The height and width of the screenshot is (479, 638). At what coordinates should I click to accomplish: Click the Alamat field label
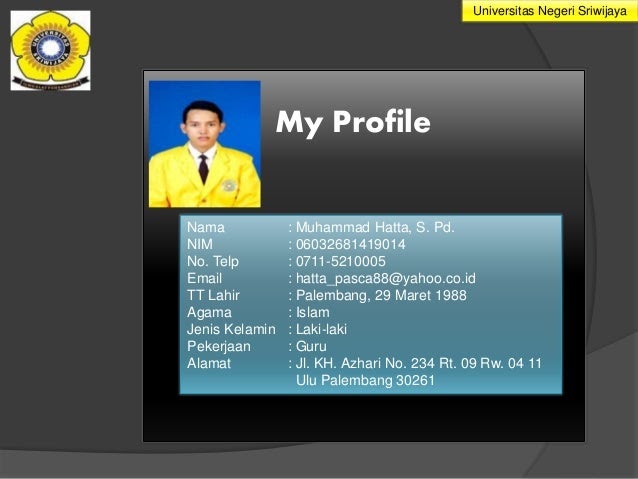209,363
